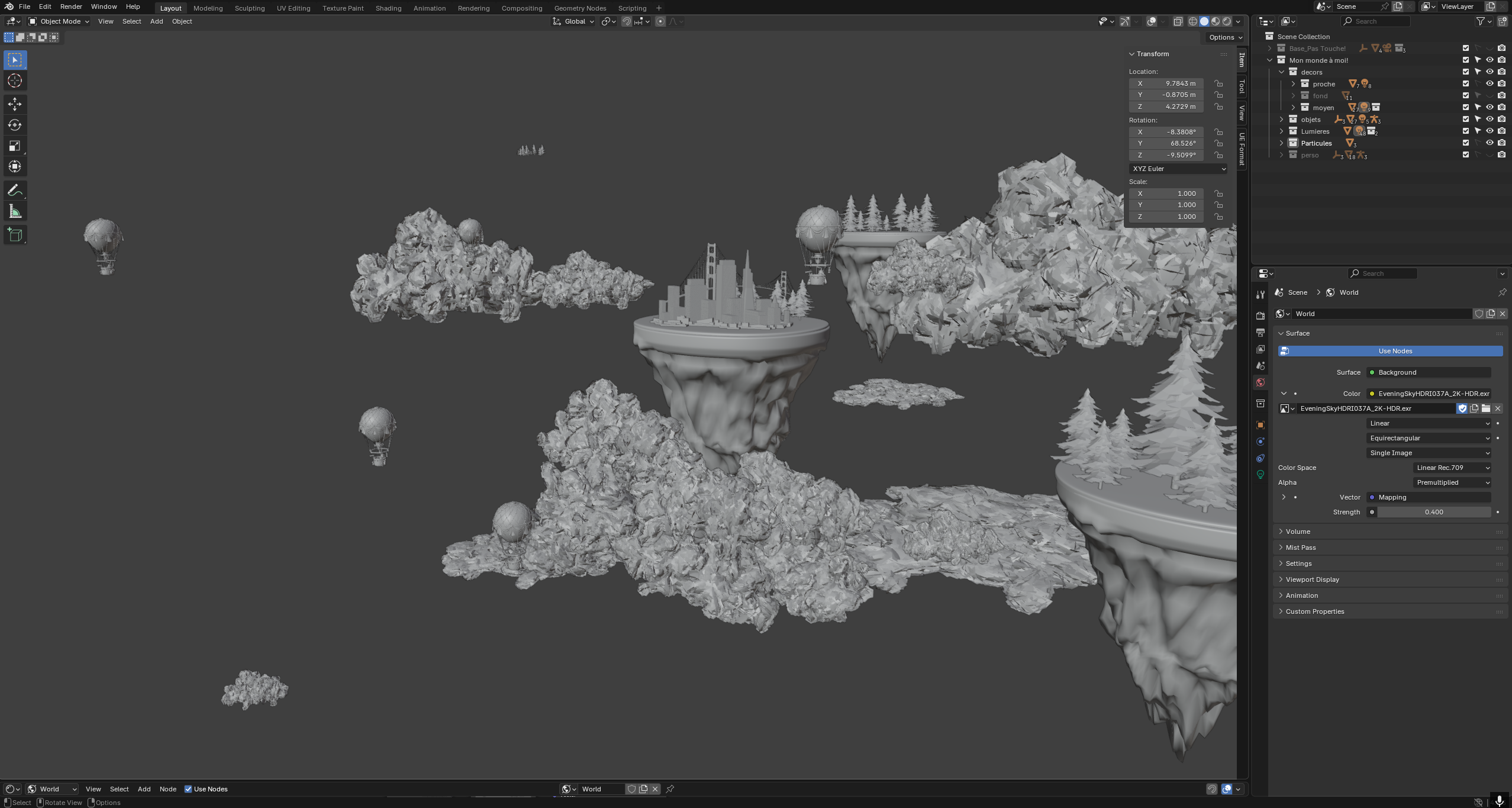Activate the Annotate tool

tap(15, 191)
